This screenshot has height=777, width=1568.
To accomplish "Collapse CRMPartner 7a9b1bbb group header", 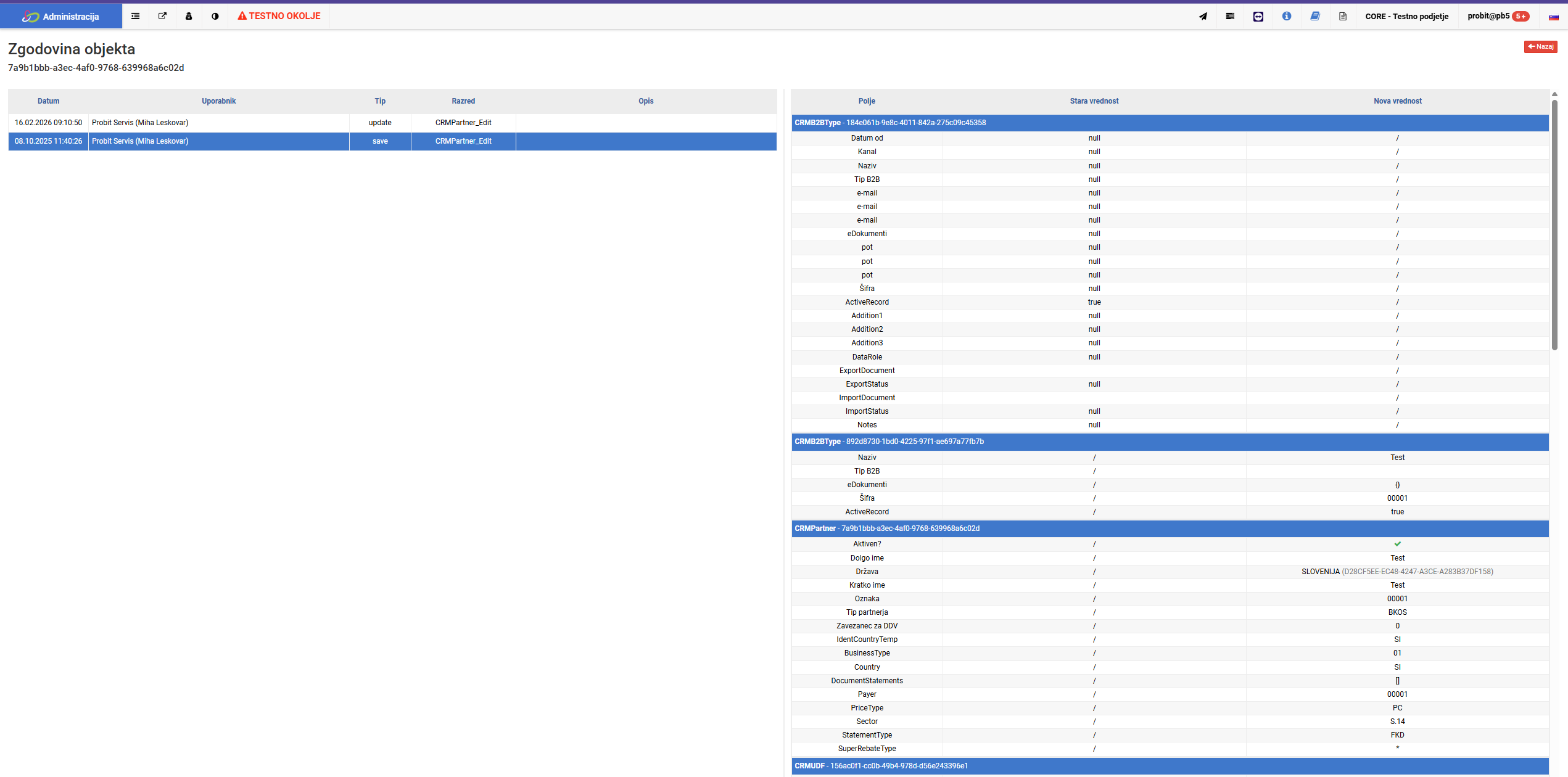I will pos(1170,528).
